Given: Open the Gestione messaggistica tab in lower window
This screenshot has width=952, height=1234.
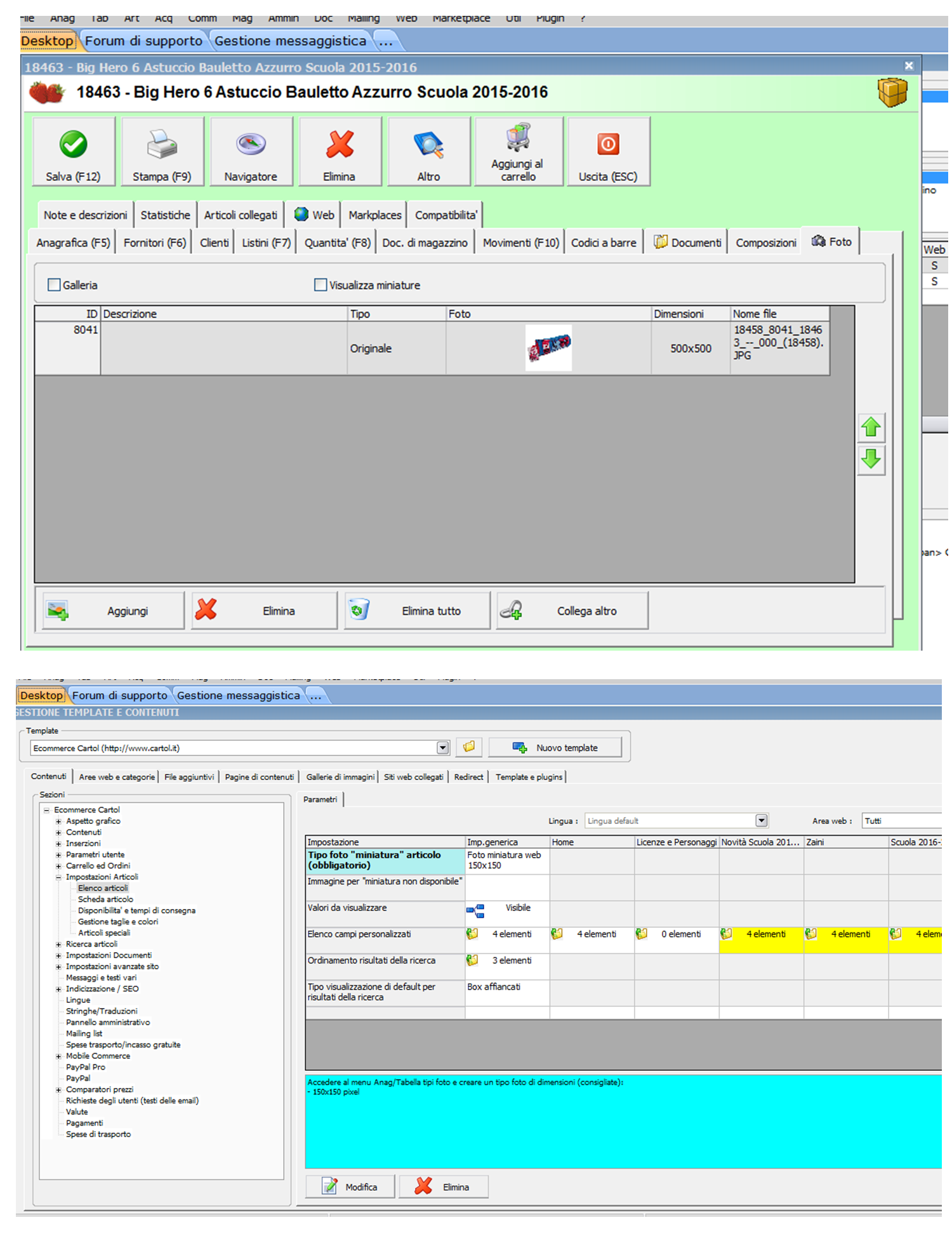Looking at the screenshot, I should tap(238, 696).
